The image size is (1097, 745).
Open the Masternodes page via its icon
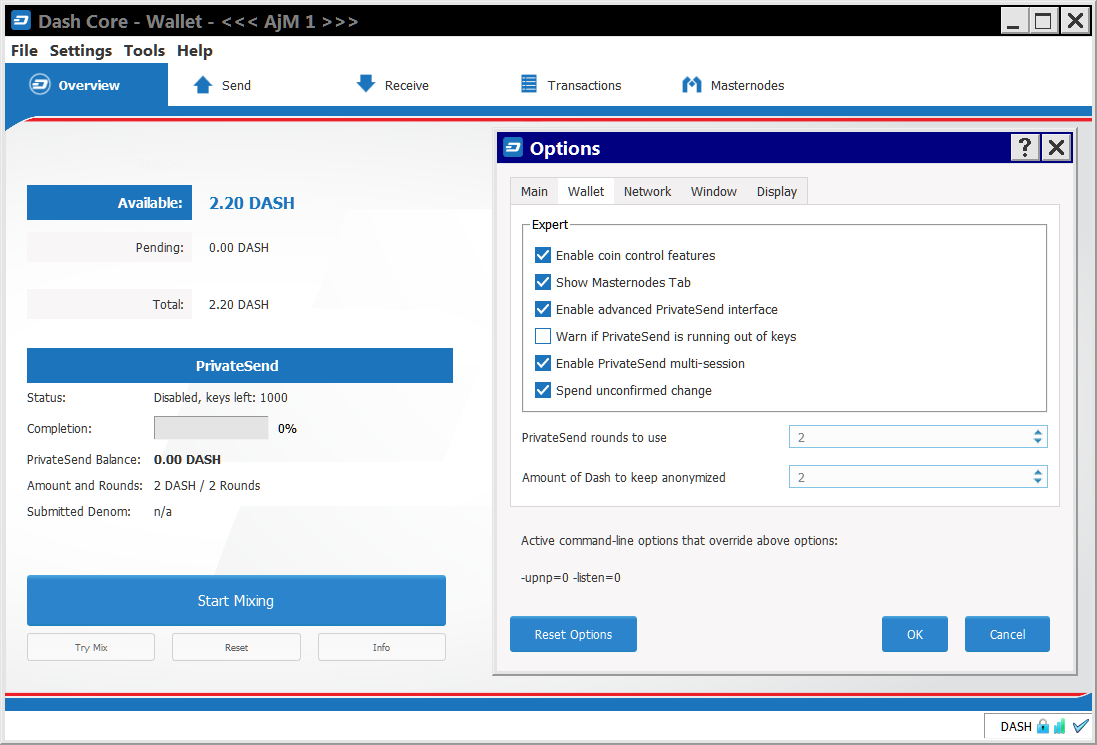691,85
